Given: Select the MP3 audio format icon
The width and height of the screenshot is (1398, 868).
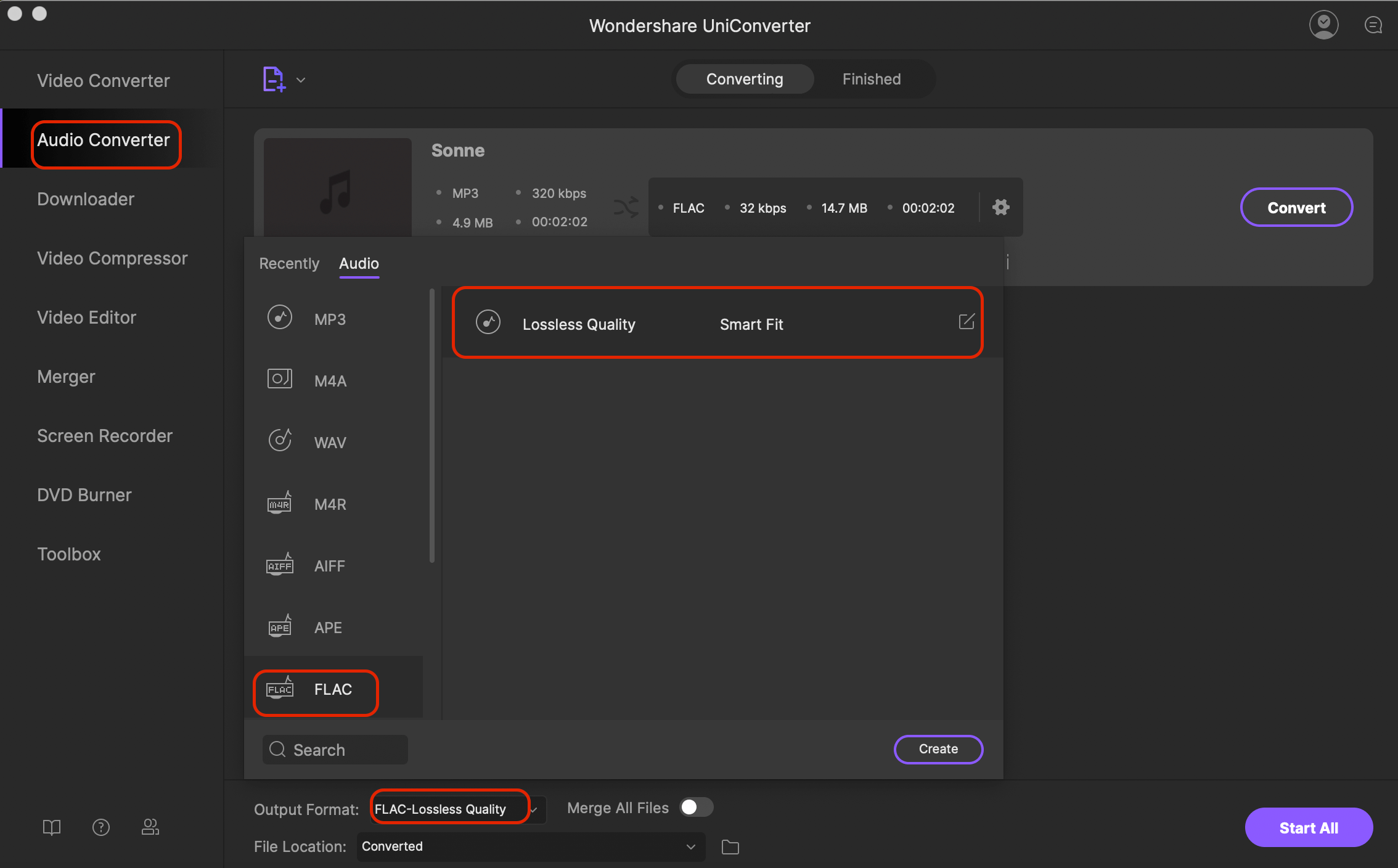Looking at the screenshot, I should [279, 317].
